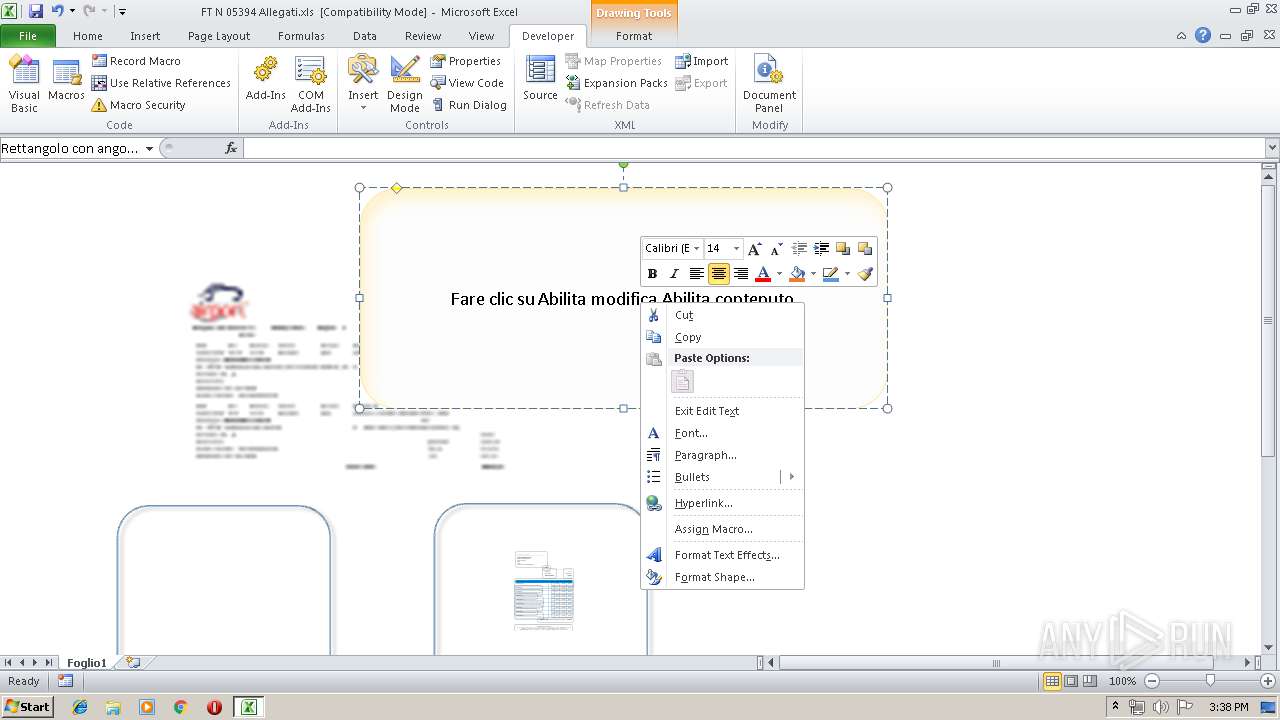
Task: Click the insert function fx button
Action: coord(231,148)
